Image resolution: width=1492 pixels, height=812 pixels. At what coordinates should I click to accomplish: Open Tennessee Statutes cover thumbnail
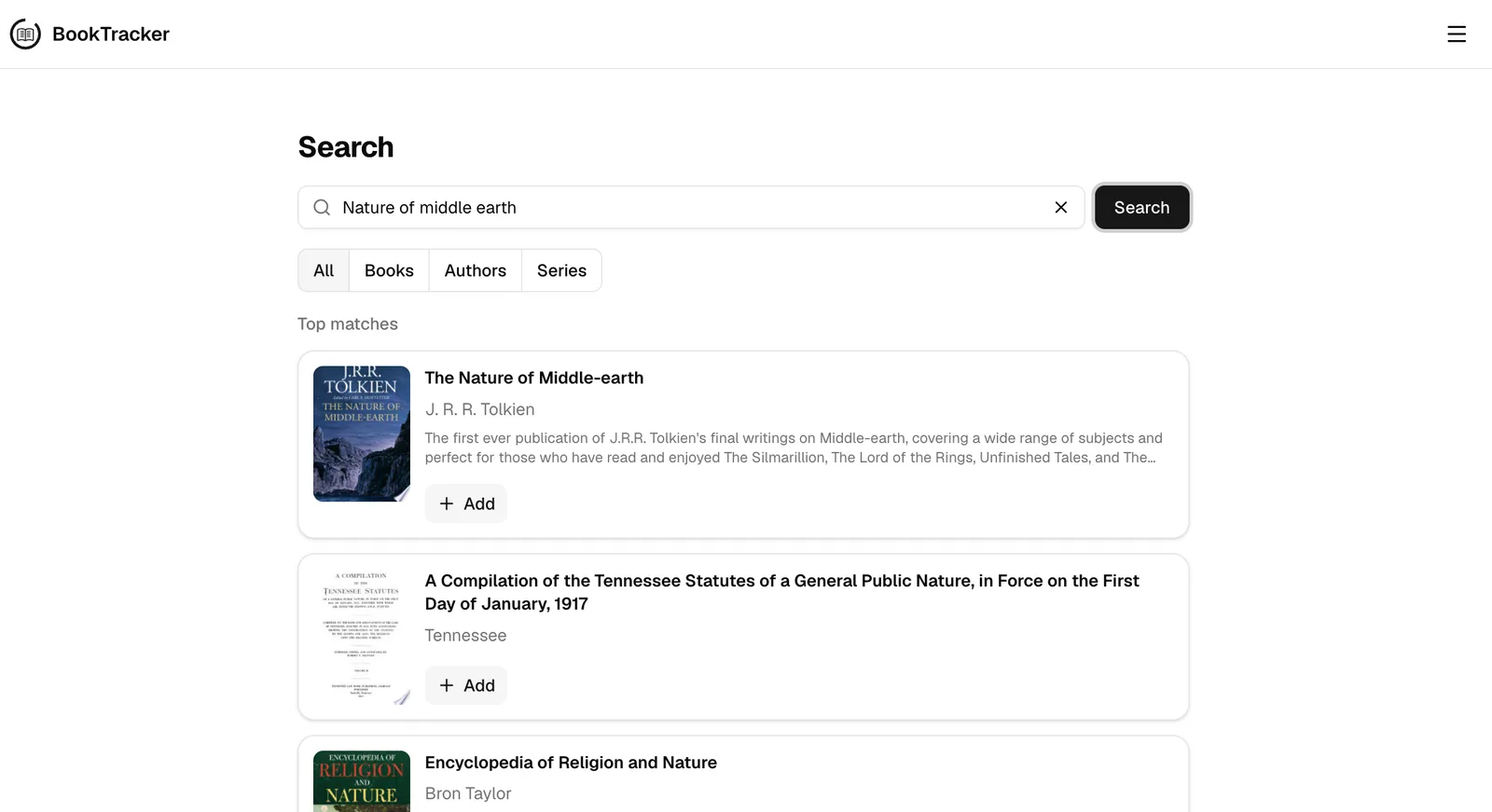[362, 637]
